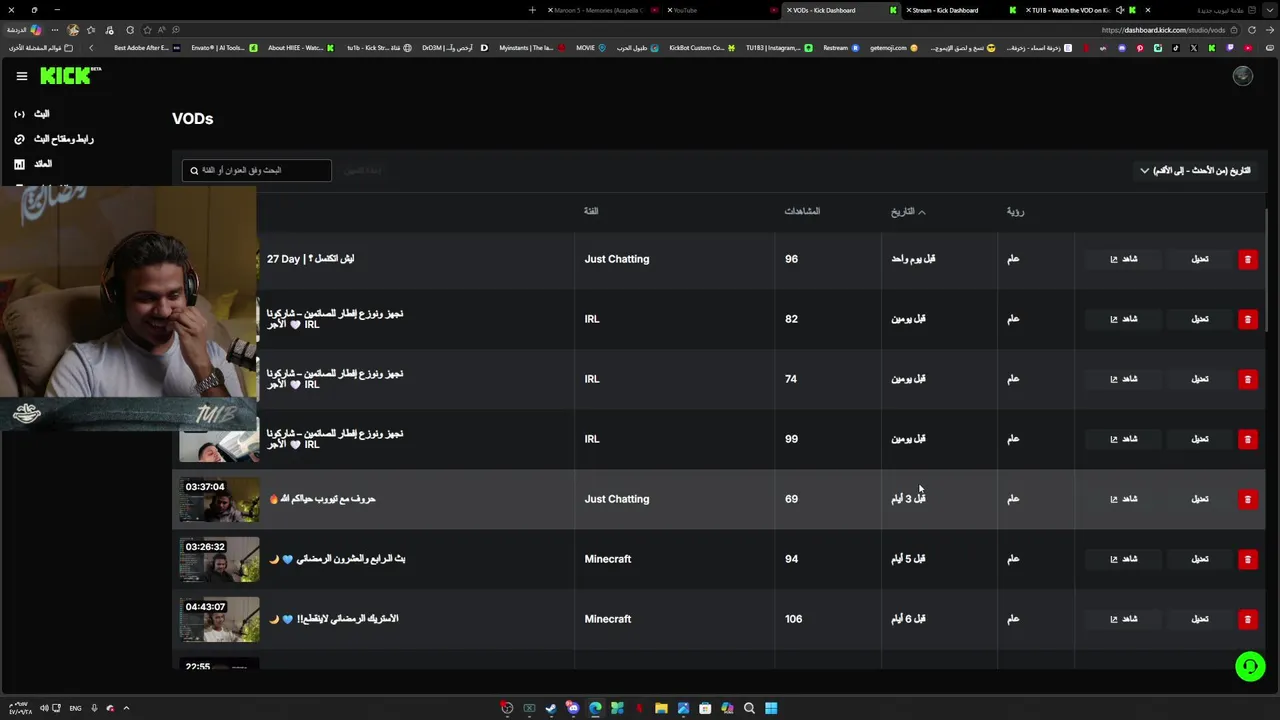Open the hamburger menu beside the Kick logo
Viewport: 1280px width, 720px height.
click(21, 76)
